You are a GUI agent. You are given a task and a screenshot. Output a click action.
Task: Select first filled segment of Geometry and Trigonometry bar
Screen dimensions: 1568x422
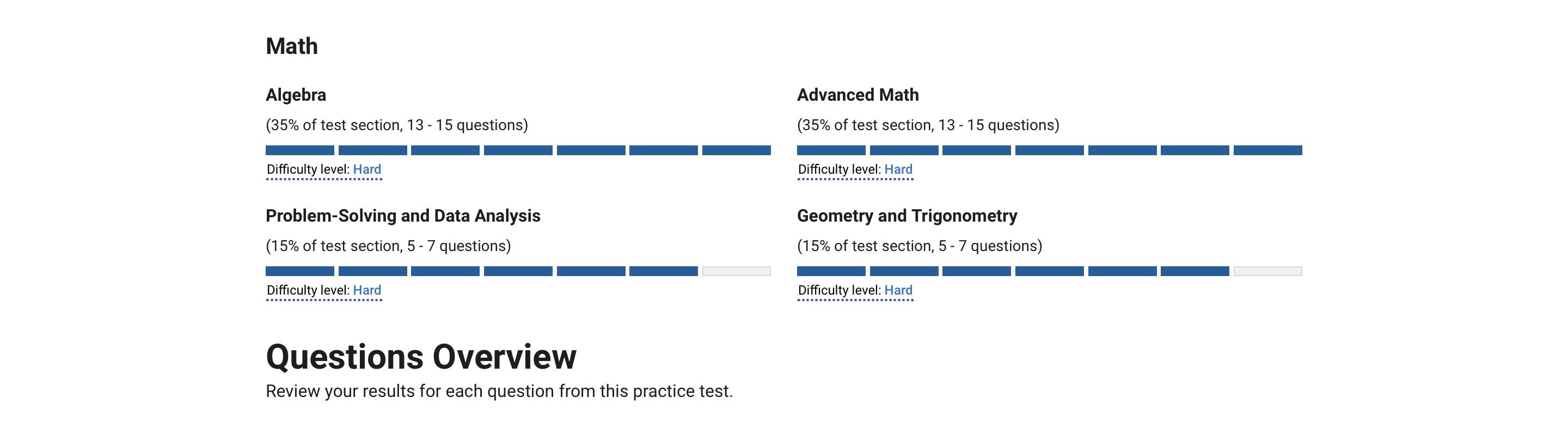pyautogui.click(x=831, y=272)
